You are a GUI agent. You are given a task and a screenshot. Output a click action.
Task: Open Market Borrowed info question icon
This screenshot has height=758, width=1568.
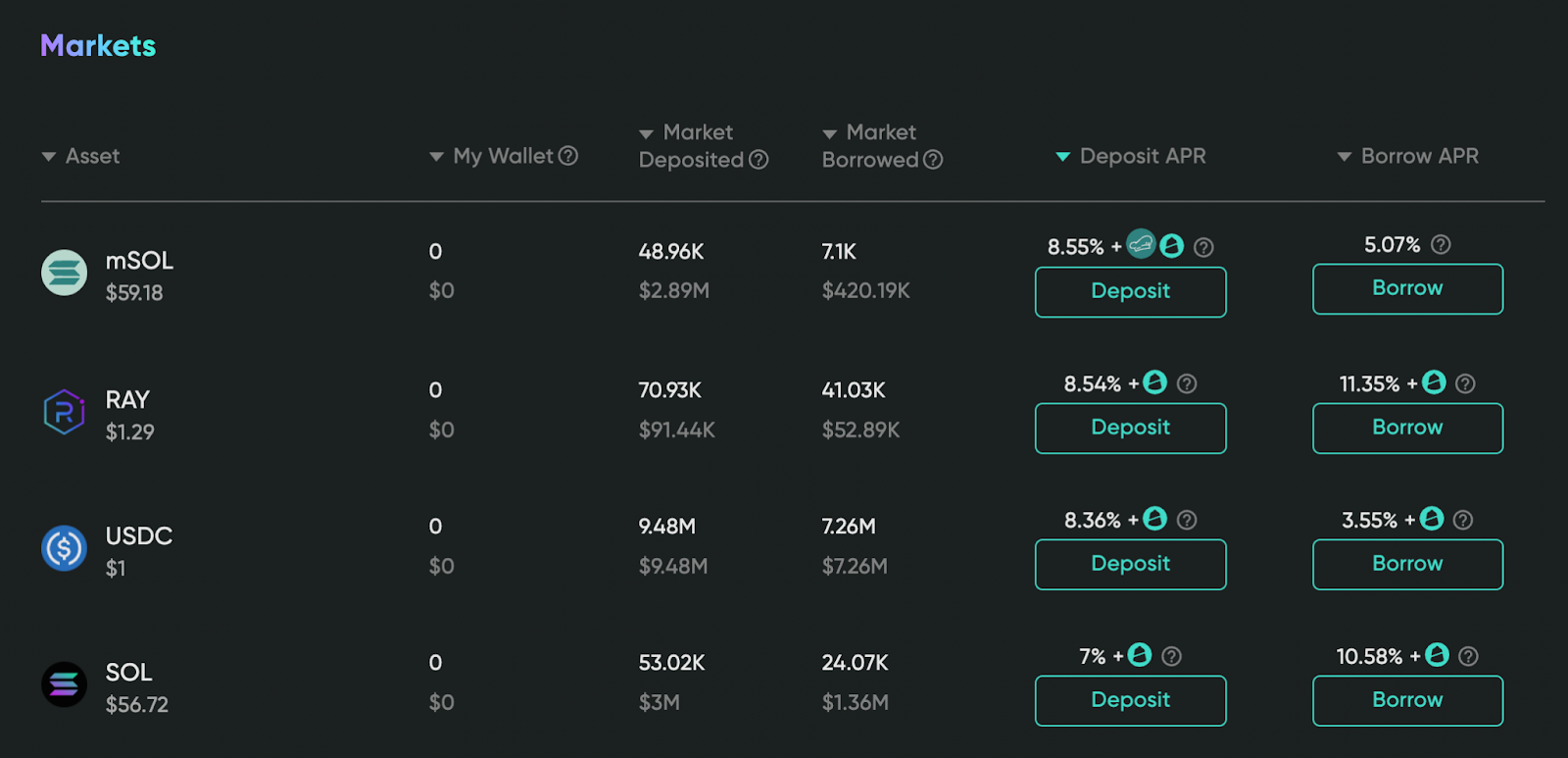pyautogui.click(x=933, y=160)
